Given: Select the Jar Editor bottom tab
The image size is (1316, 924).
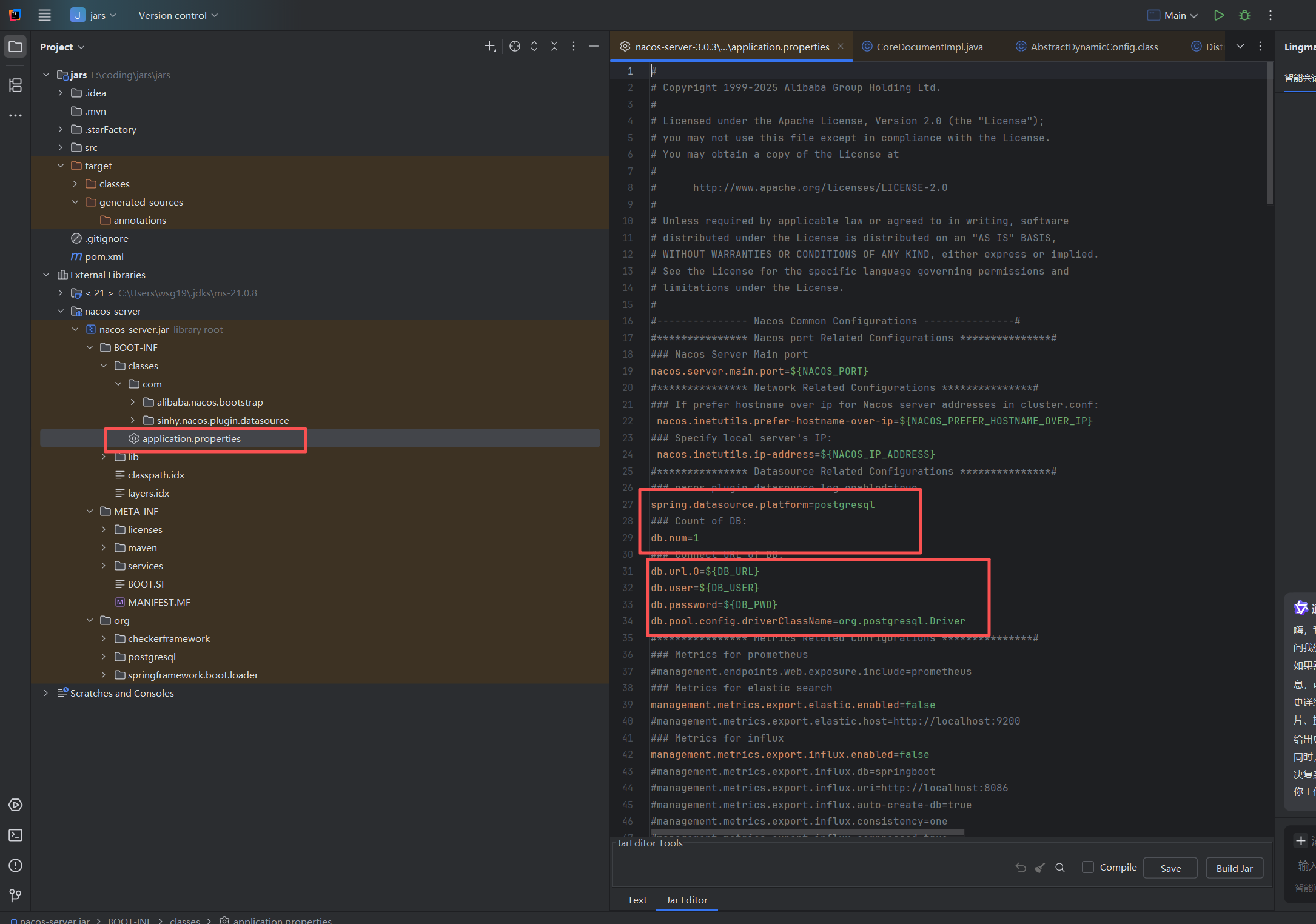Looking at the screenshot, I should point(687,900).
